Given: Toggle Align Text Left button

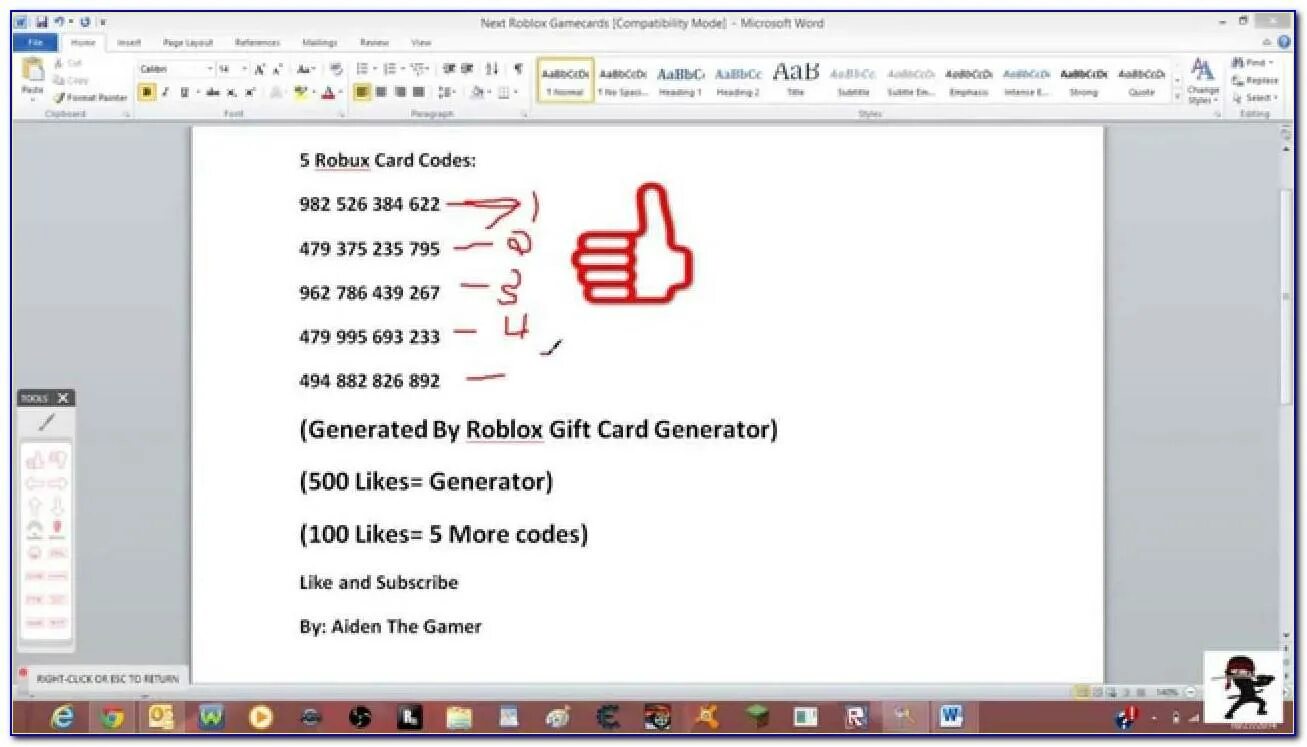Looking at the screenshot, I should point(362,92).
